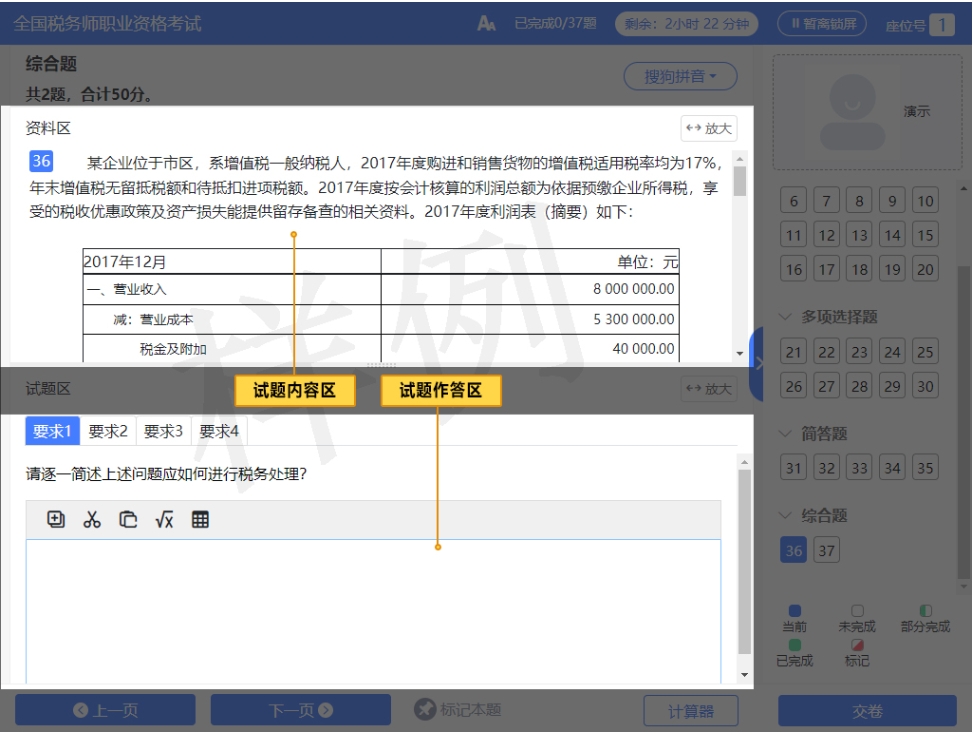Submit the exam with 交卷 button
Image resolution: width=973 pixels, height=734 pixels.
[867, 711]
